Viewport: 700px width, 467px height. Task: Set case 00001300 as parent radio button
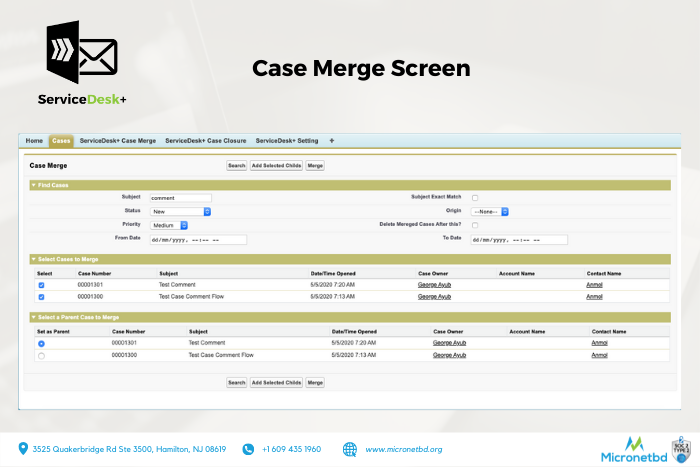pos(41,355)
